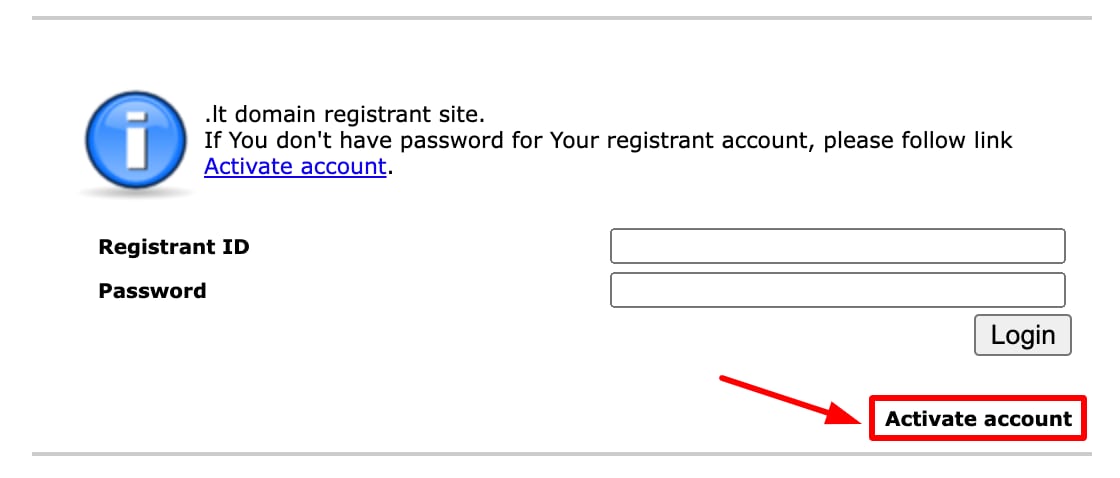The width and height of the screenshot is (1120, 478).
Task: Click the "Your registrant account" phrase
Action: (x=682, y=140)
